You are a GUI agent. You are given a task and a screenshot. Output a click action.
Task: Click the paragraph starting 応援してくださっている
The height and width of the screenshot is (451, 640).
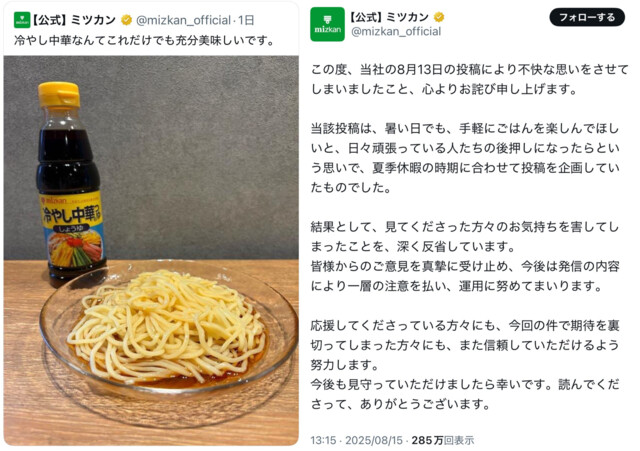pyautogui.click(x=465, y=345)
